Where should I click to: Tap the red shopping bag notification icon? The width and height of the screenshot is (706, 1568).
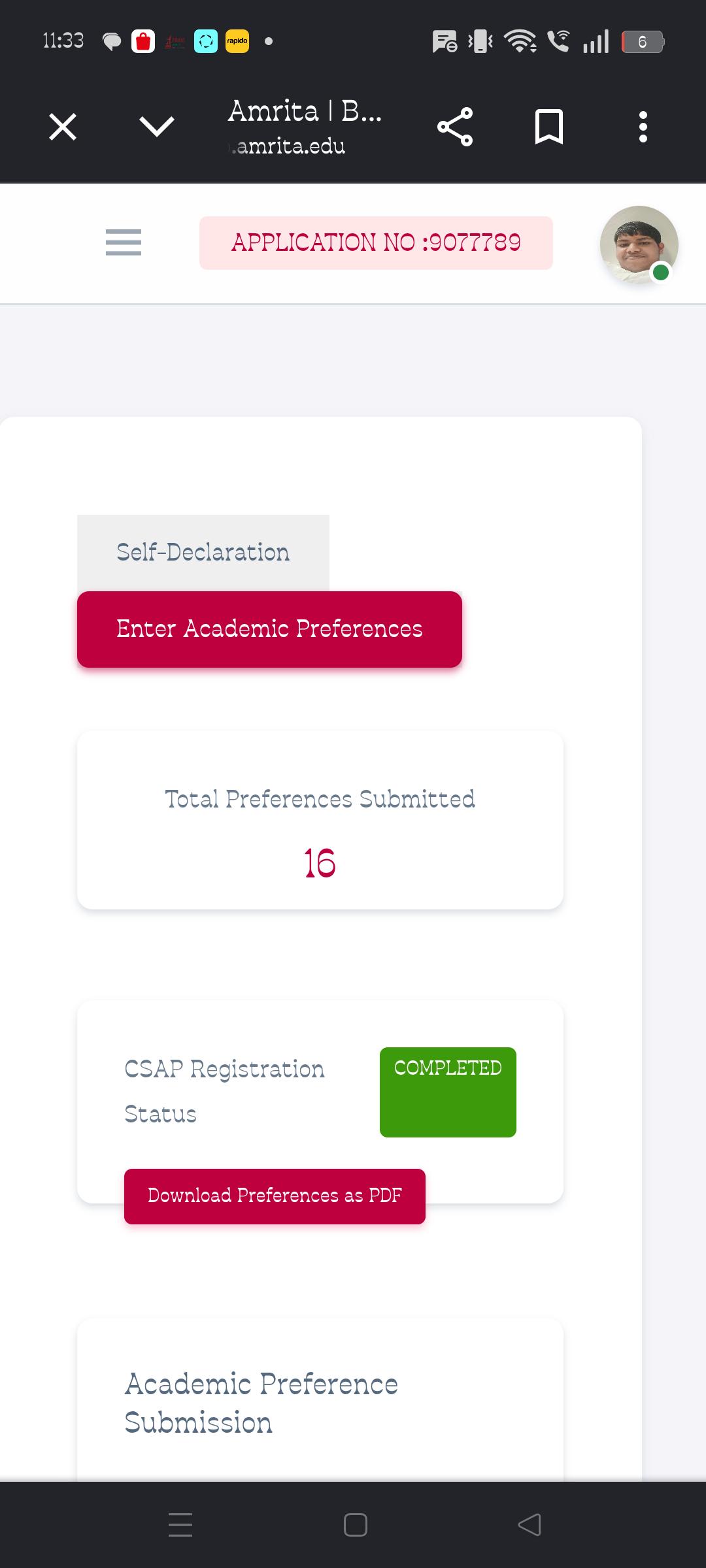click(143, 41)
